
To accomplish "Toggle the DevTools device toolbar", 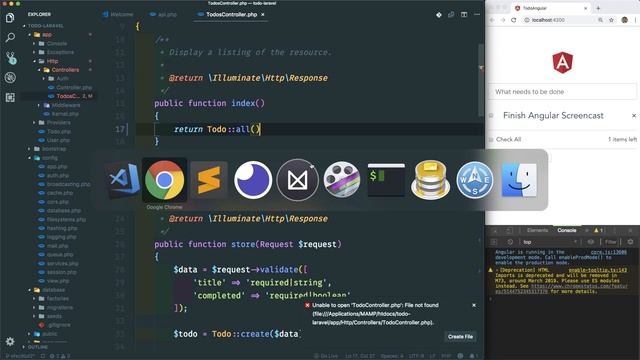I will coord(509,231).
